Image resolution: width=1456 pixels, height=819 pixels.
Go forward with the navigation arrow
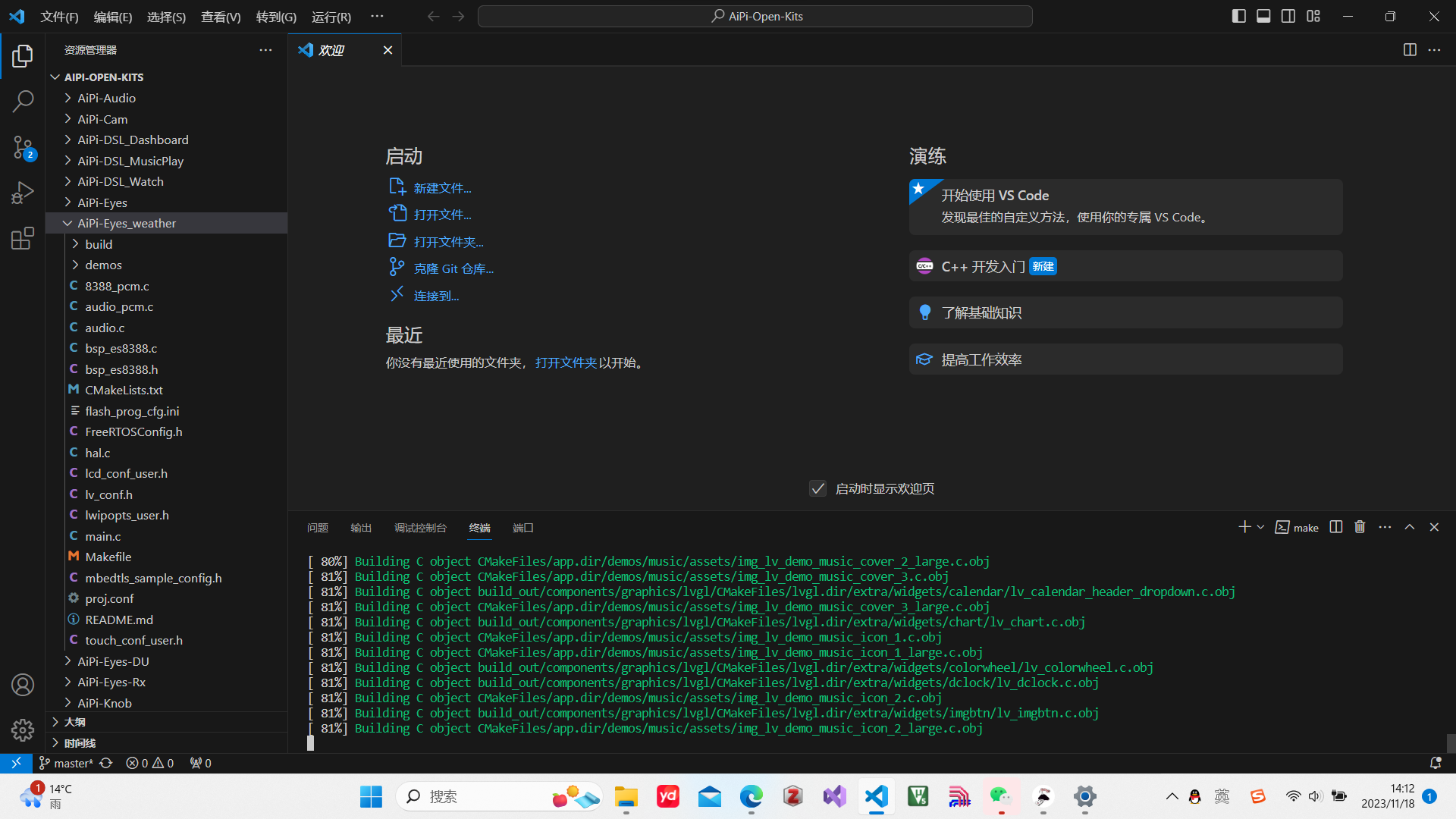tap(458, 16)
